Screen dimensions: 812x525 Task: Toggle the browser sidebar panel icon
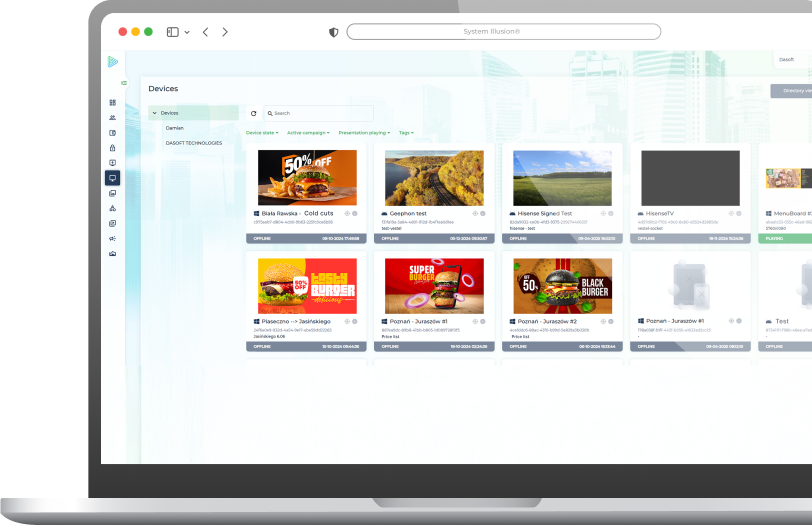(172, 32)
